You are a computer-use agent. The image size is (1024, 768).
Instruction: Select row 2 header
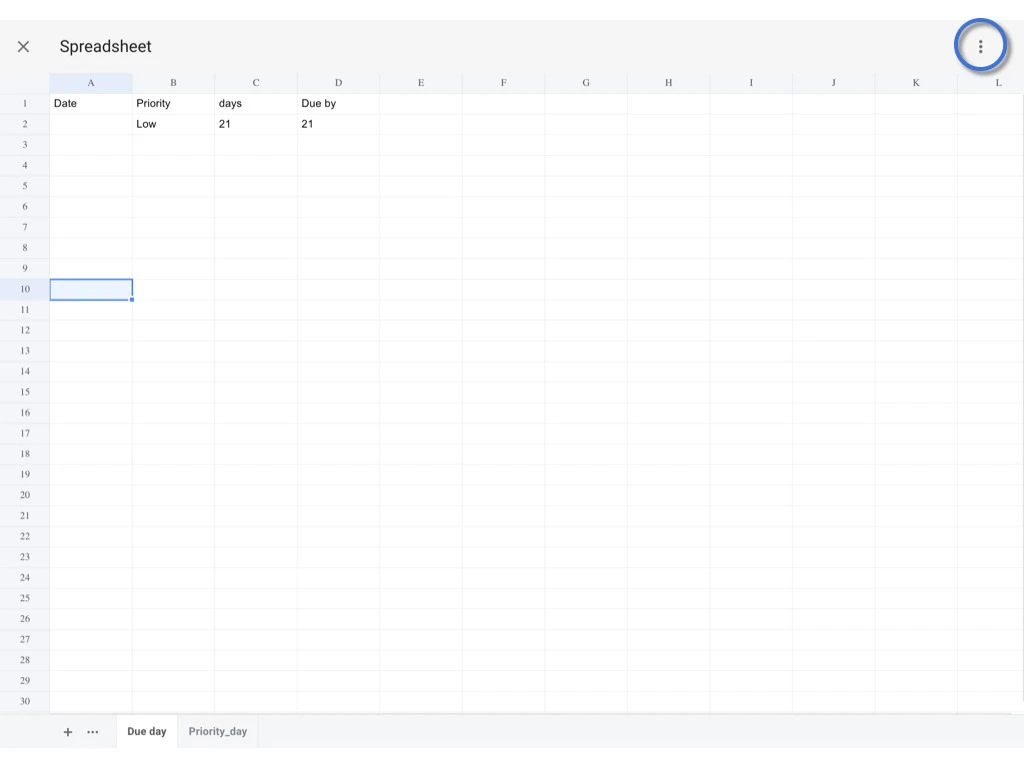pos(24,124)
